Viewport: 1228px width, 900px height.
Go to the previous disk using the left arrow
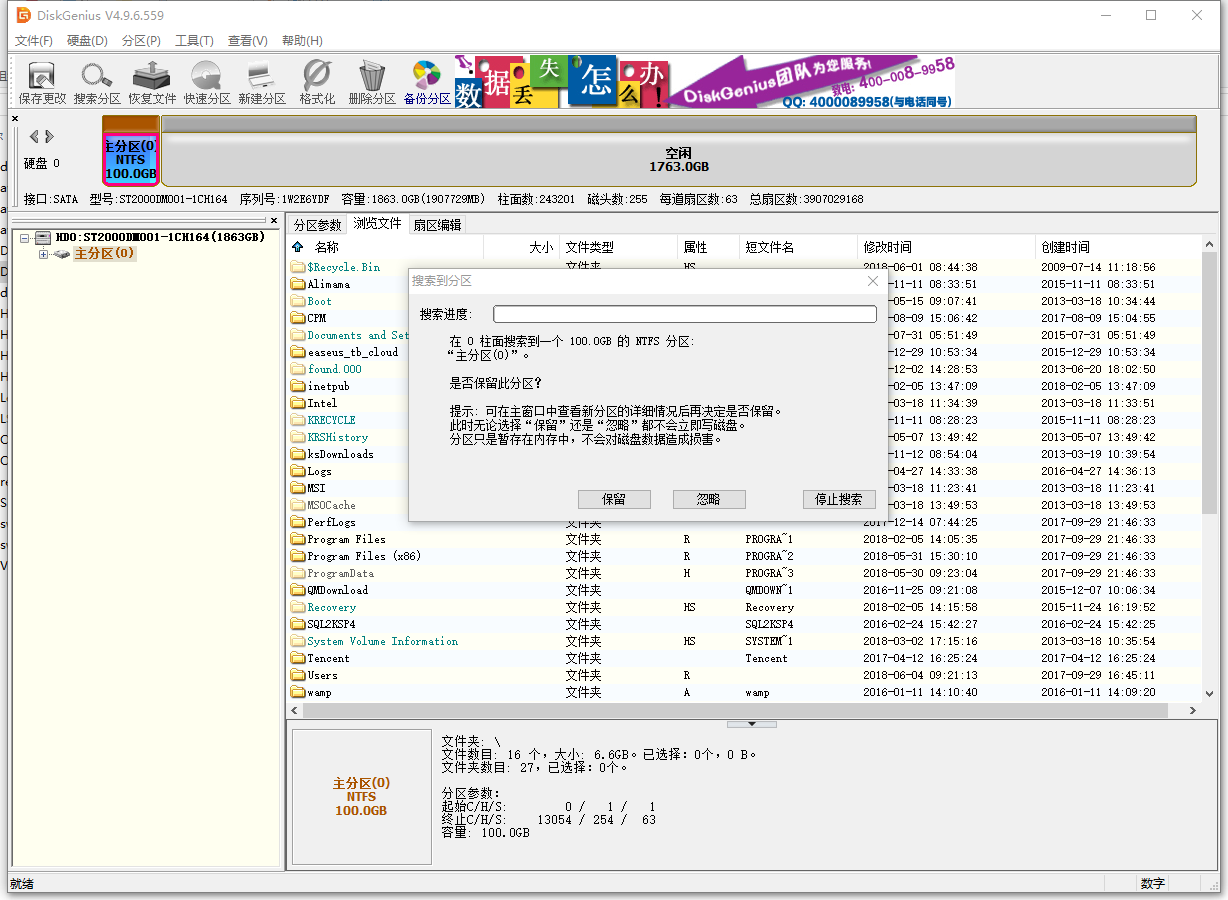click(34, 136)
